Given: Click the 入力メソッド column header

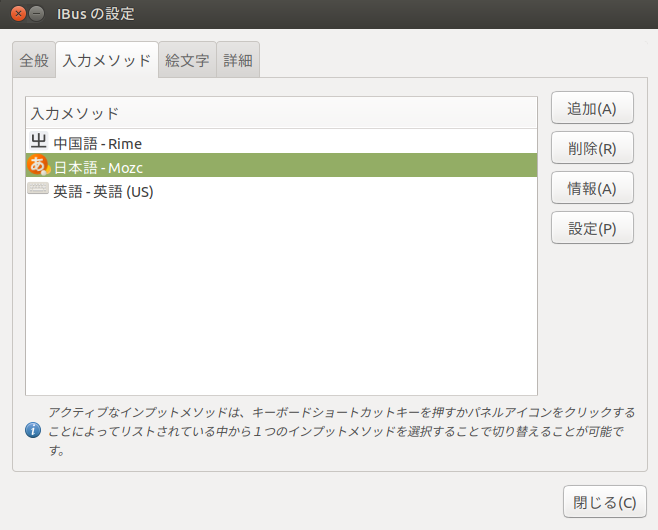Looking at the screenshot, I should [x=281, y=113].
